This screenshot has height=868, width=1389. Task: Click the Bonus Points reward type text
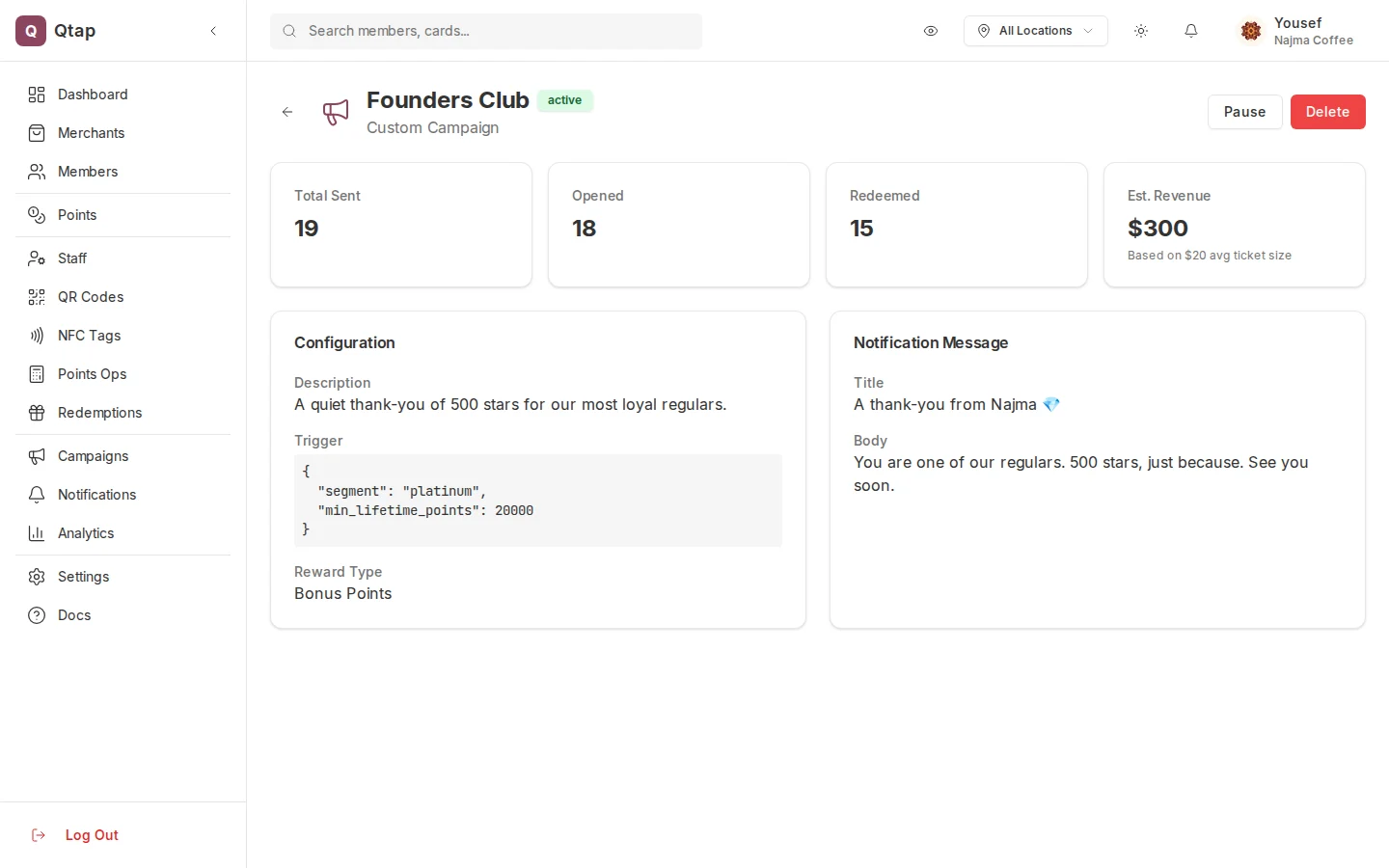[x=343, y=594]
